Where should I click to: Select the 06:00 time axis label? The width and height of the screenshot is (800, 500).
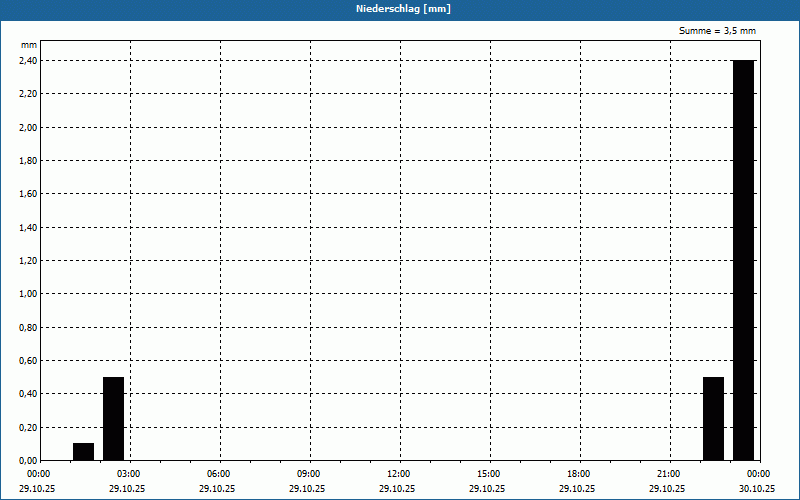click(x=218, y=474)
